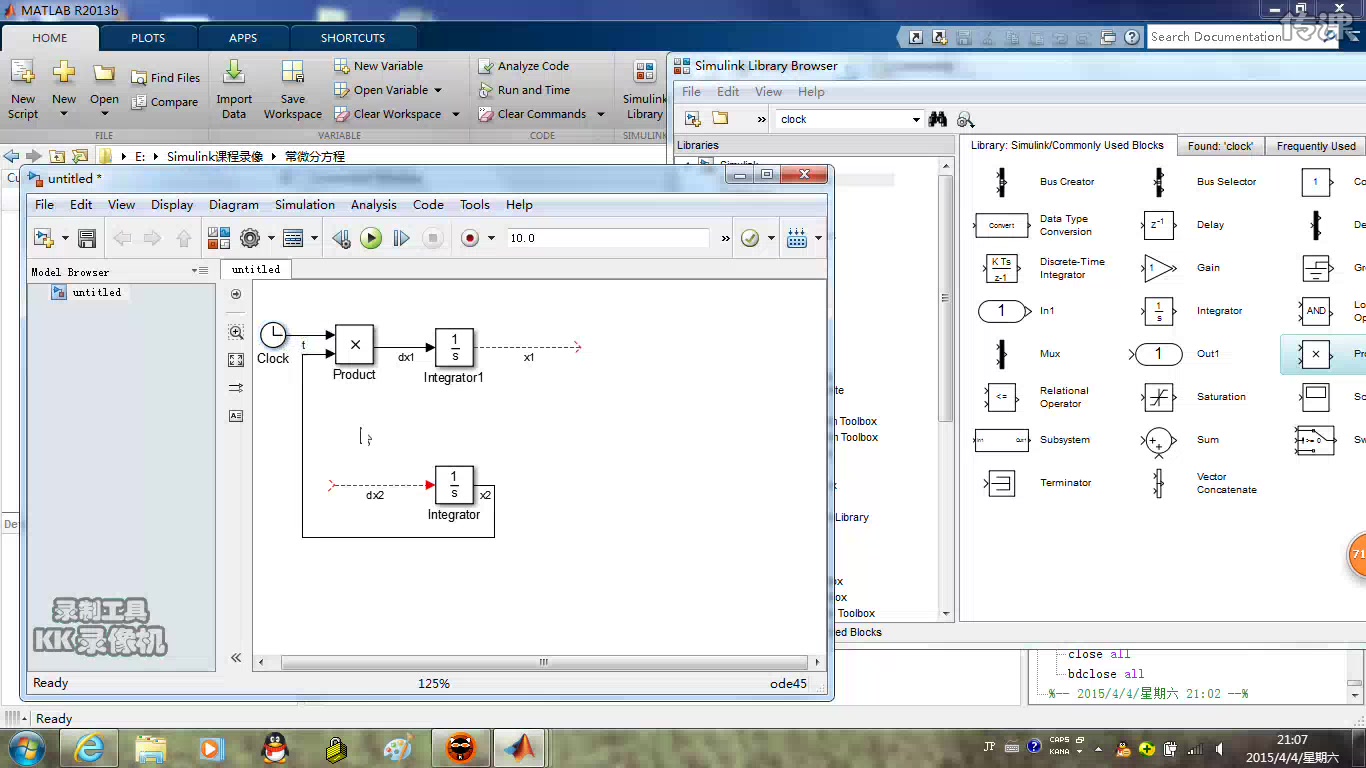Select the Integrator1 block on the canvas
The width and height of the screenshot is (1366, 768).
(x=454, y=348)
